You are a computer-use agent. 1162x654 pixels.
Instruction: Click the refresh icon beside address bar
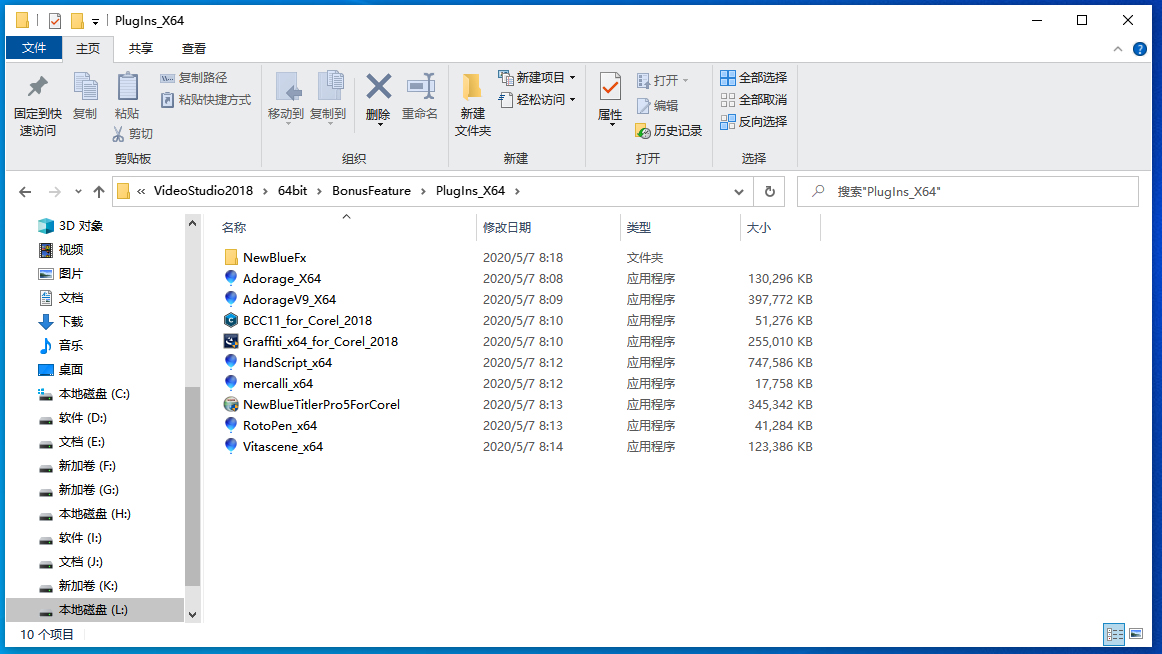[x=770, y=192]
